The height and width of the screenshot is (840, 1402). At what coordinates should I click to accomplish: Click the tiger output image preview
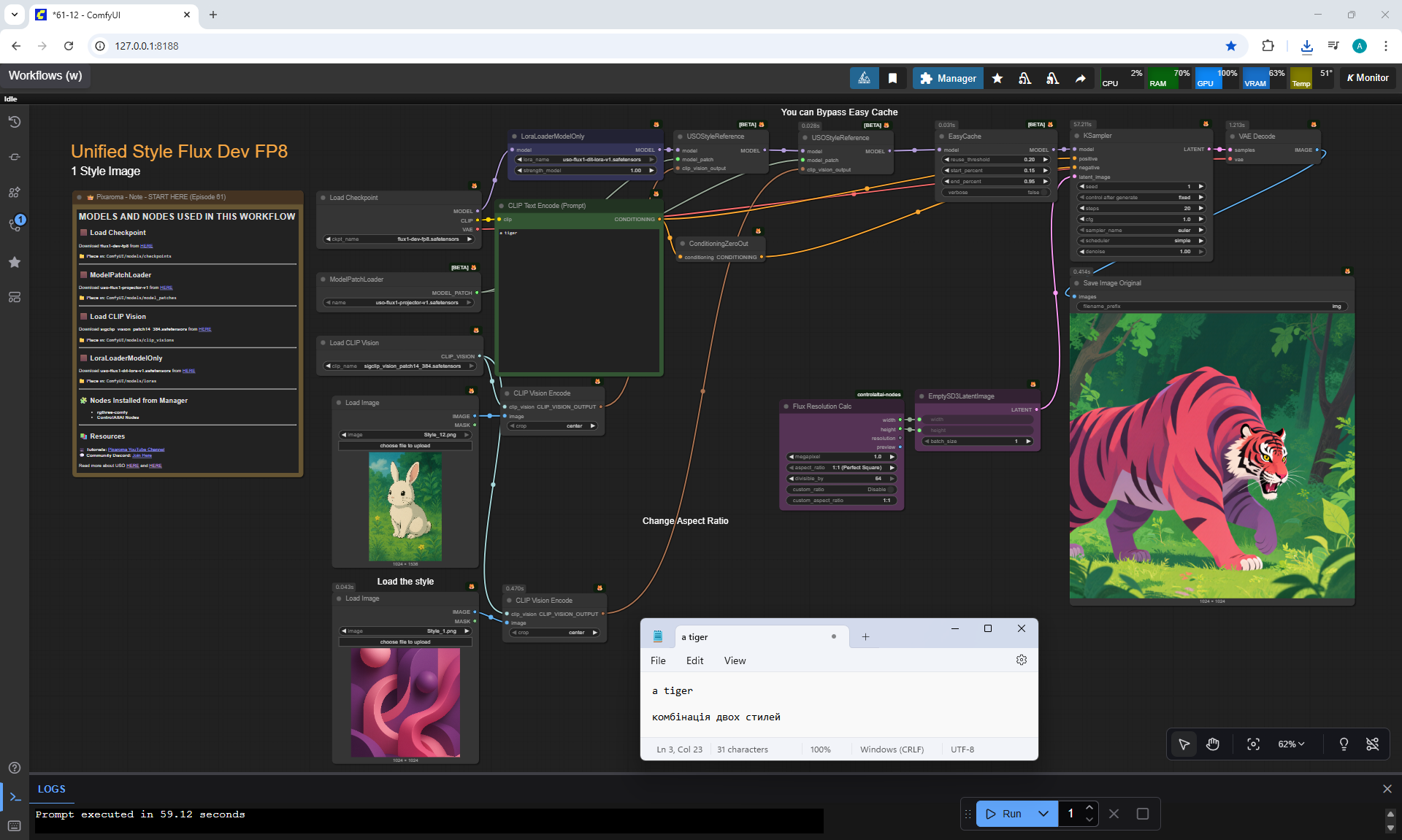coord(1211,456)
